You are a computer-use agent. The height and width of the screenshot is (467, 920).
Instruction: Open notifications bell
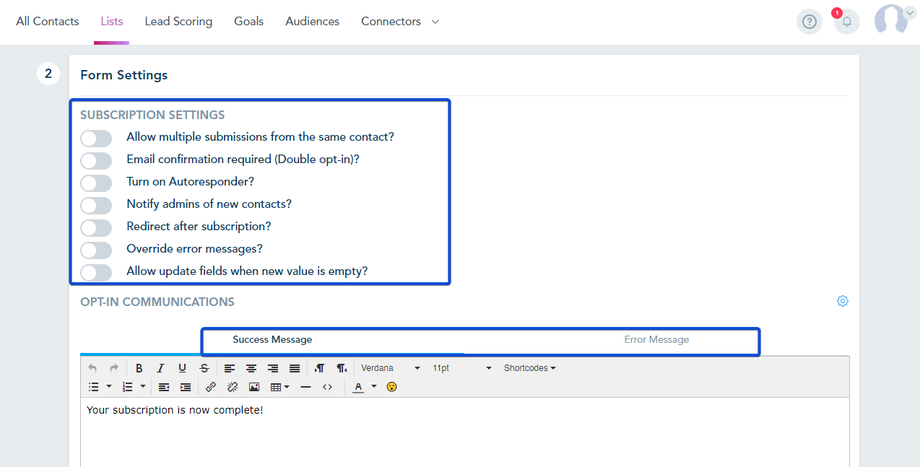click(847, 22)
